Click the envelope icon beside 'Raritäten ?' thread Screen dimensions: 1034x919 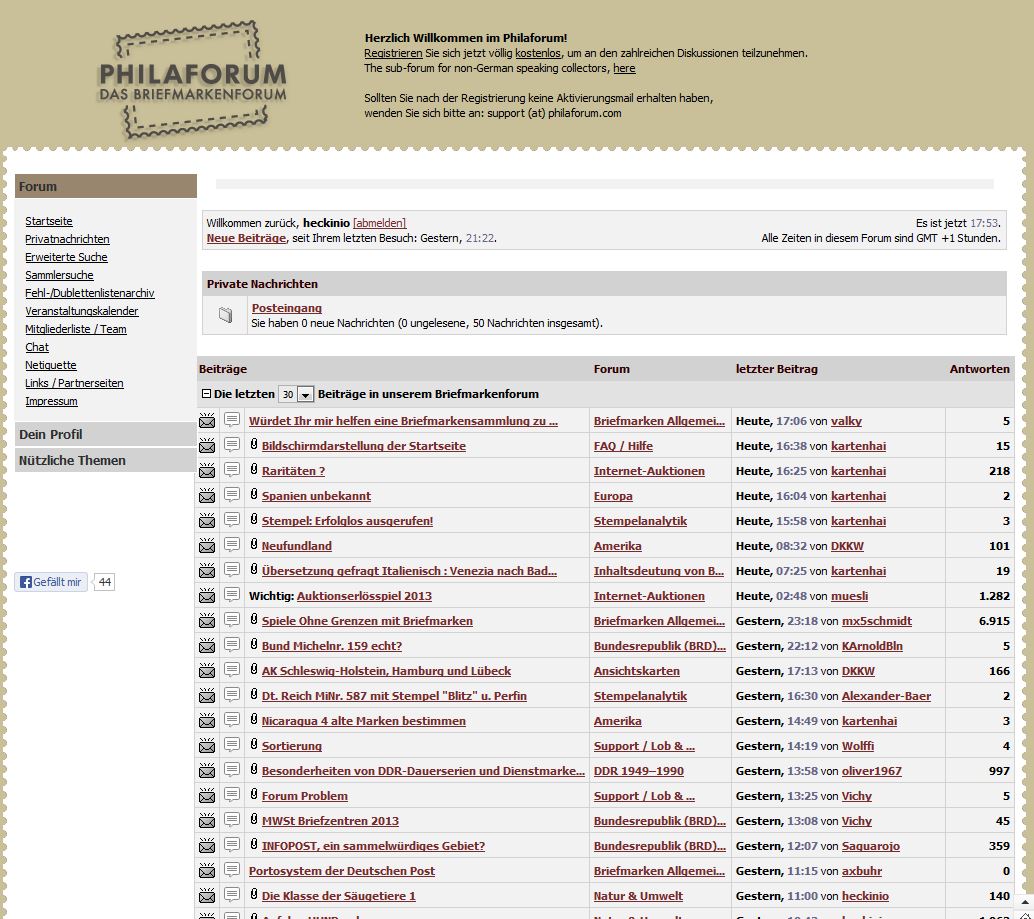point(207,471)
